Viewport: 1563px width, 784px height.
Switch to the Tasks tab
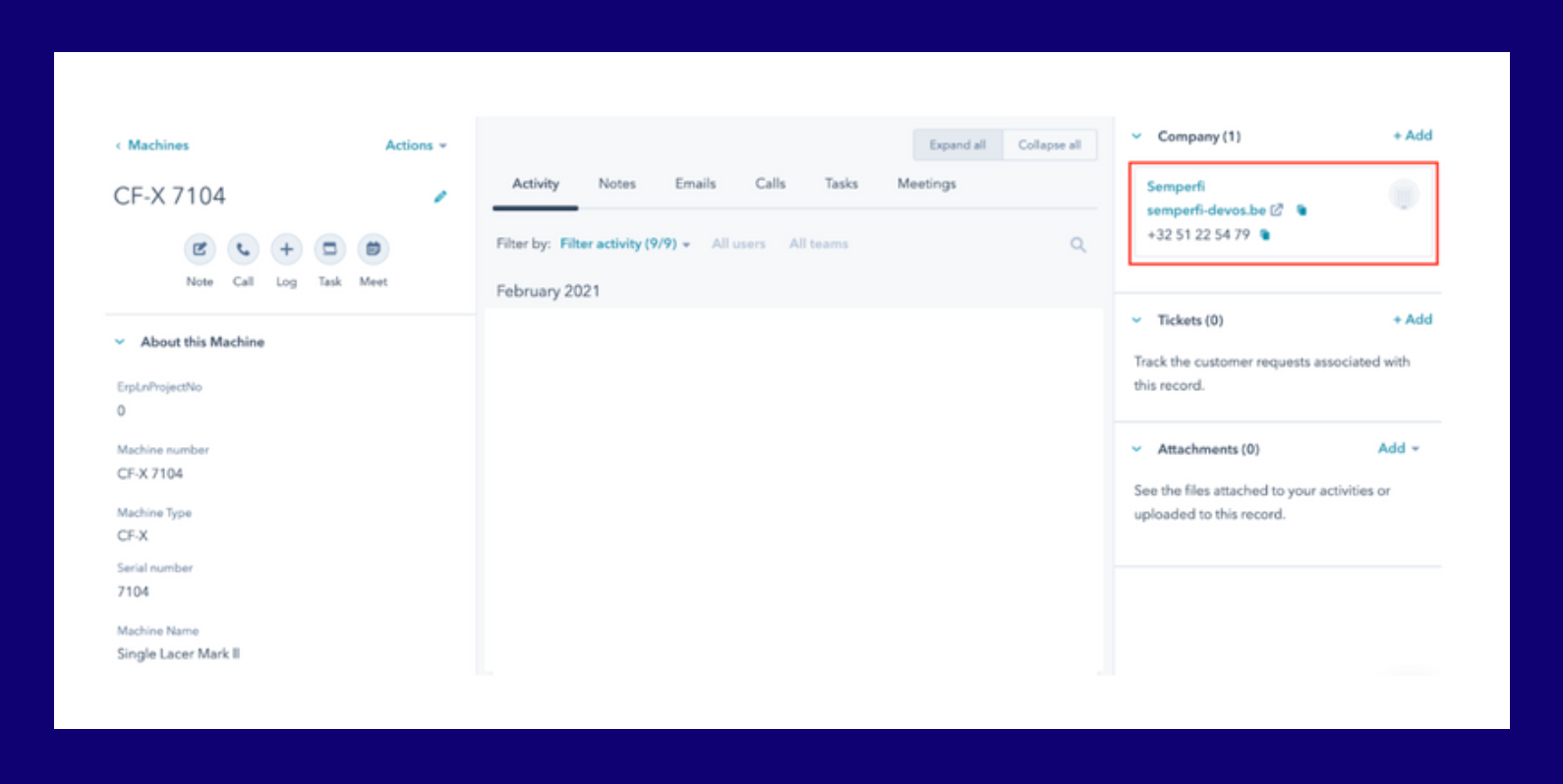[x=840, y=184]
